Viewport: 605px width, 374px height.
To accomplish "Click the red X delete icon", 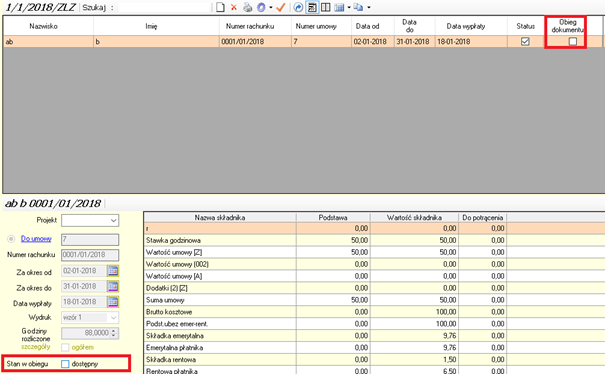I will pyautogui.click(x=234, y=7).
